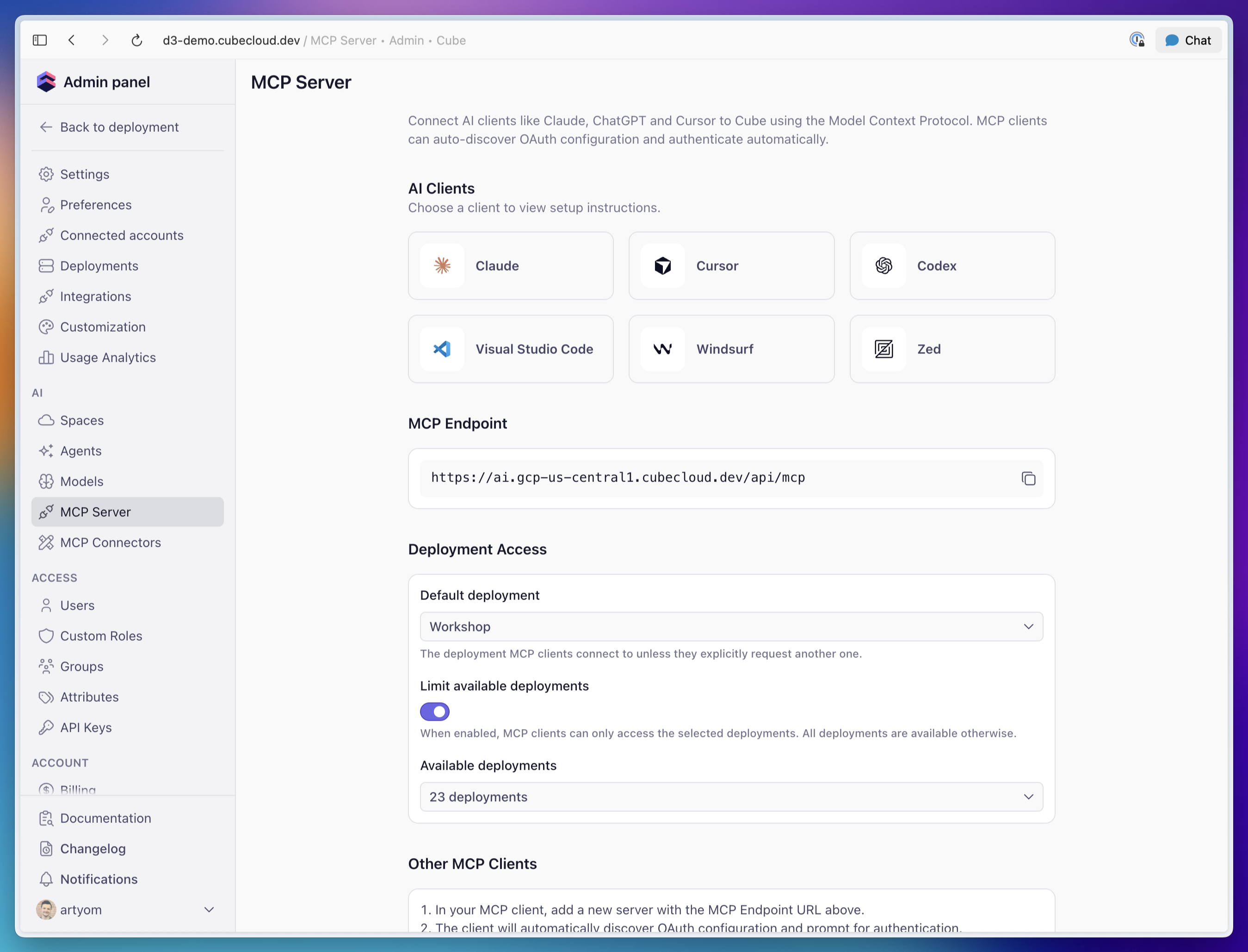
Task: Click the API Keys key icon
Action: point(46,728)
